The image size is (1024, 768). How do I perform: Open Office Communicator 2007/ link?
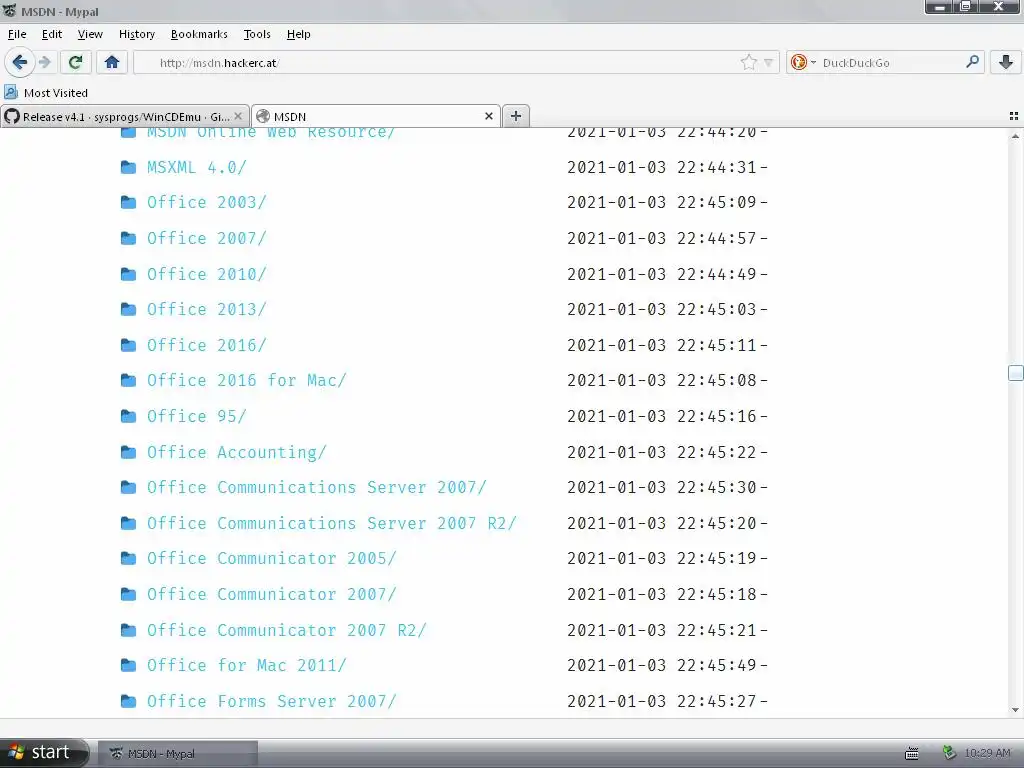click(271, 594)
